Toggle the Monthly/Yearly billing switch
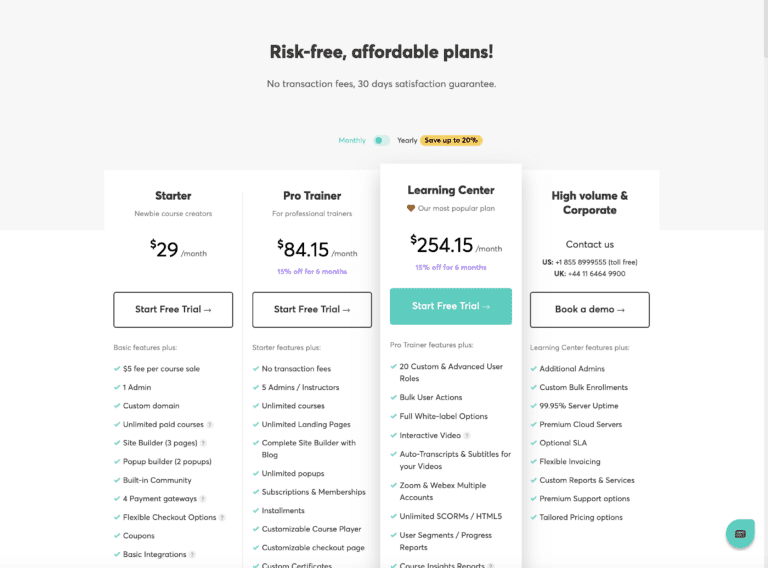 click(381, 141)
